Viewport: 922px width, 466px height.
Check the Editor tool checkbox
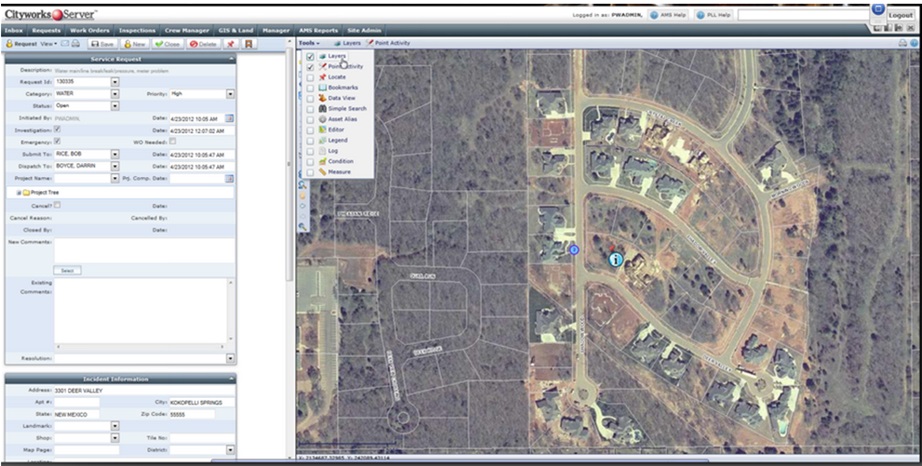pos(310,130)
